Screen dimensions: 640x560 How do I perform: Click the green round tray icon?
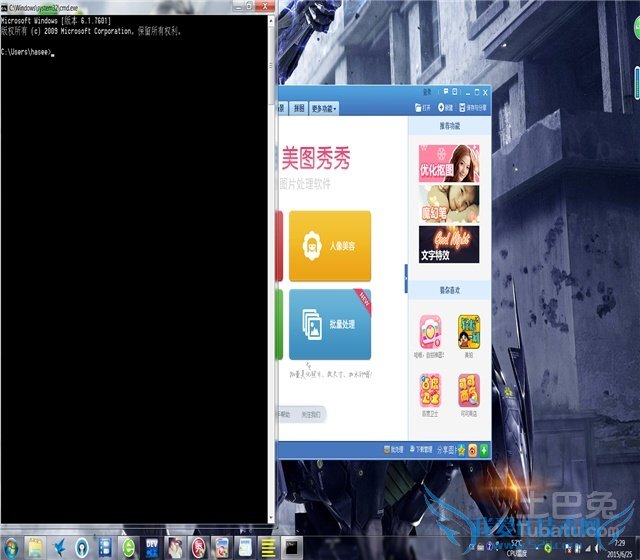point(548,548)
